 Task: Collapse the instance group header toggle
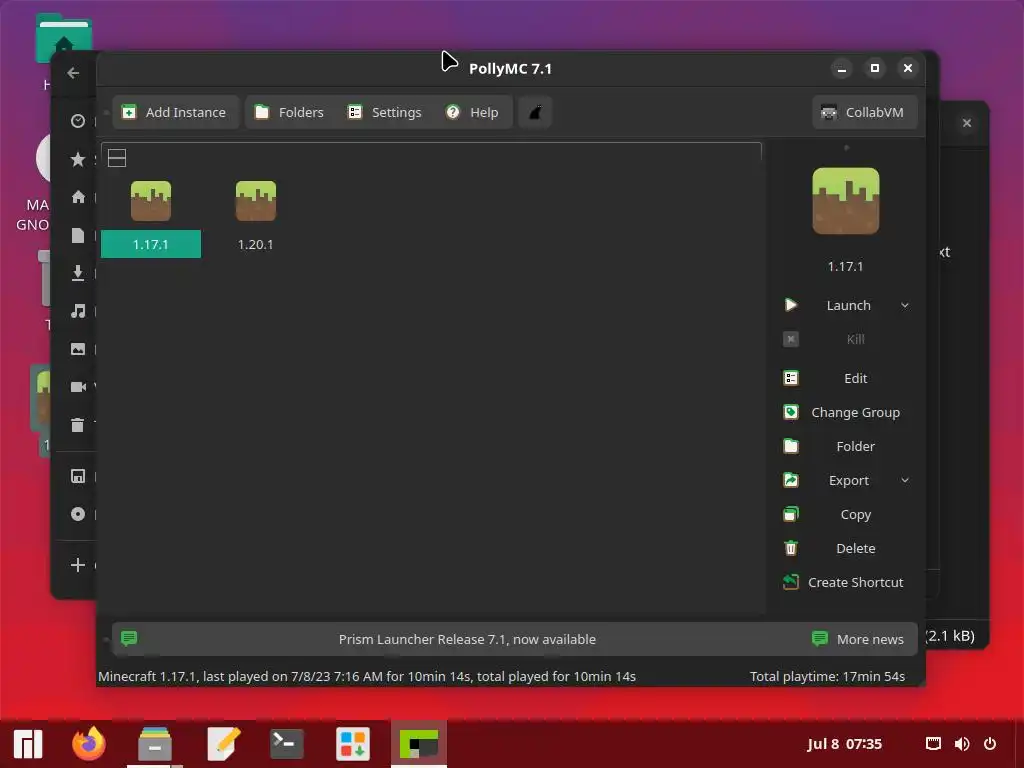pyautogui.click(x=117, y=158)
